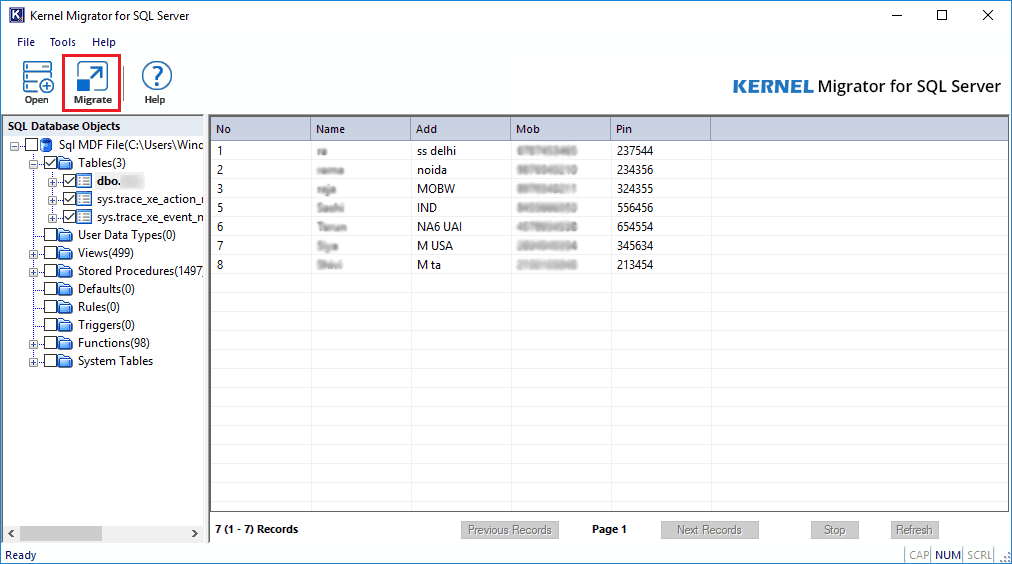Image resolution: width=1012 pixels, height=564 pixels.
Task: Click the Name column header
Action: (360, 129)
